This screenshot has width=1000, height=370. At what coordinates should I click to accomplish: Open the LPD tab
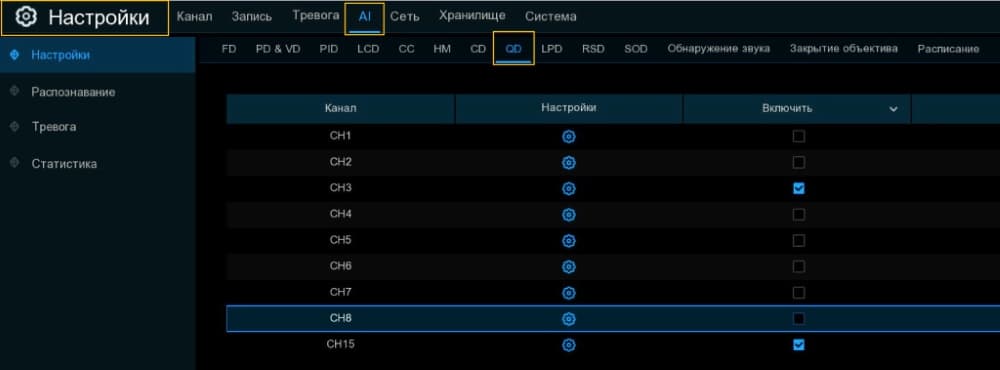(x=552, y=48)
